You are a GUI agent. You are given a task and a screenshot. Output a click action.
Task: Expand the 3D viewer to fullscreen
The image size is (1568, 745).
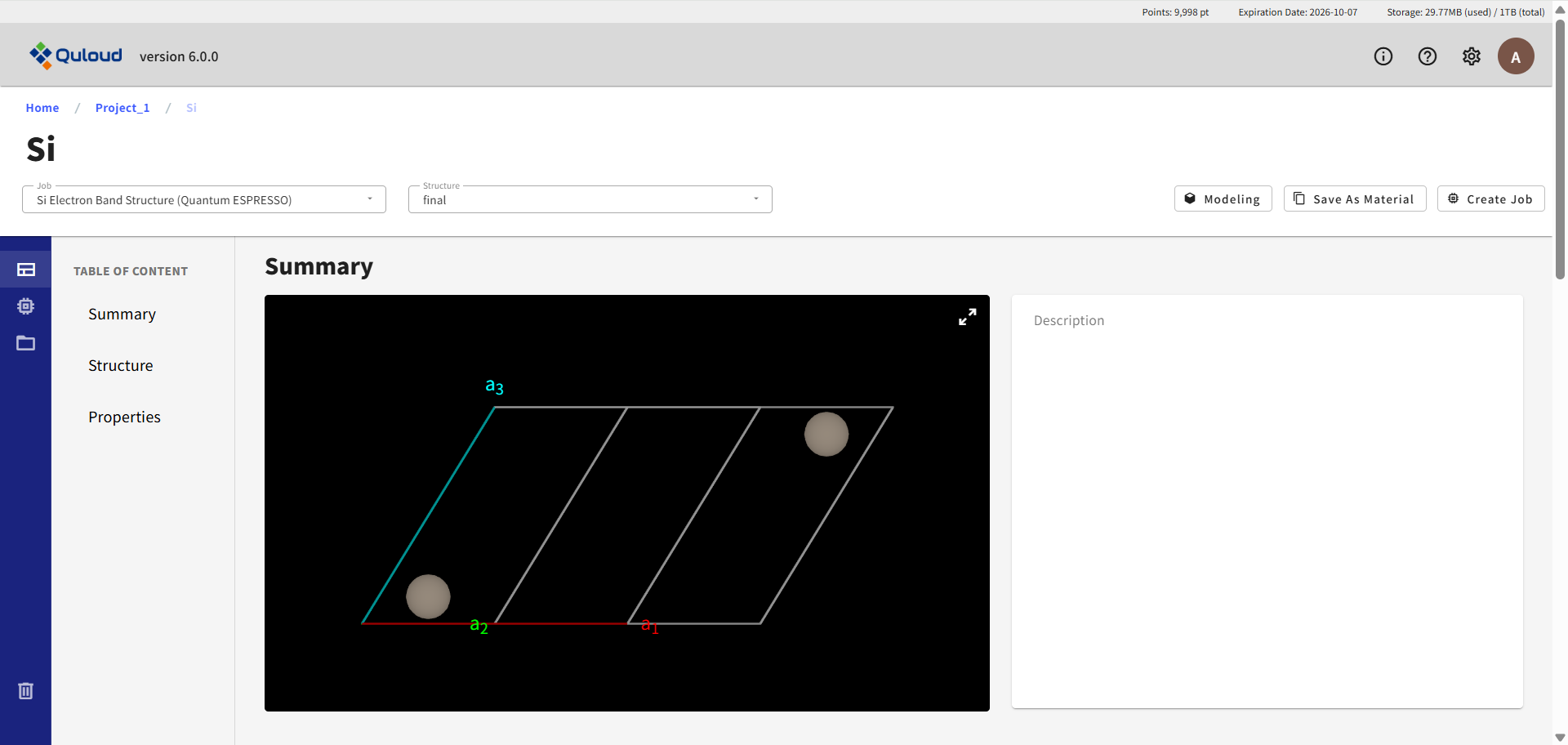click(967, 317)
